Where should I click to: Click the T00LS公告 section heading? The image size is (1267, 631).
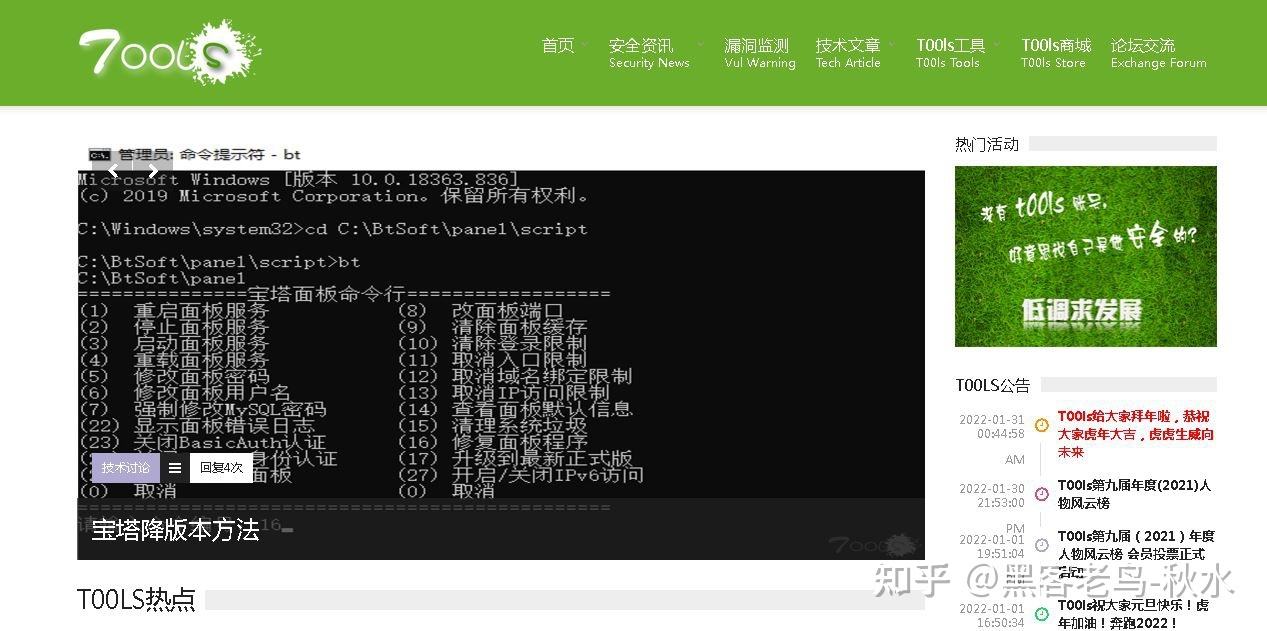click(x=992, y=385)
